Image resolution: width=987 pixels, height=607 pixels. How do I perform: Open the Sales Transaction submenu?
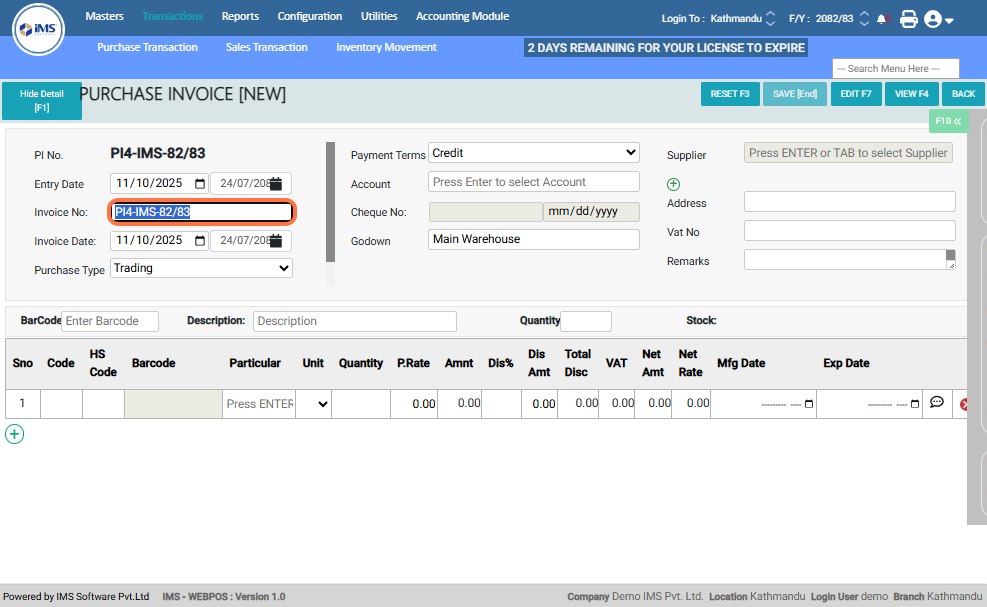[x=267, y=47]
